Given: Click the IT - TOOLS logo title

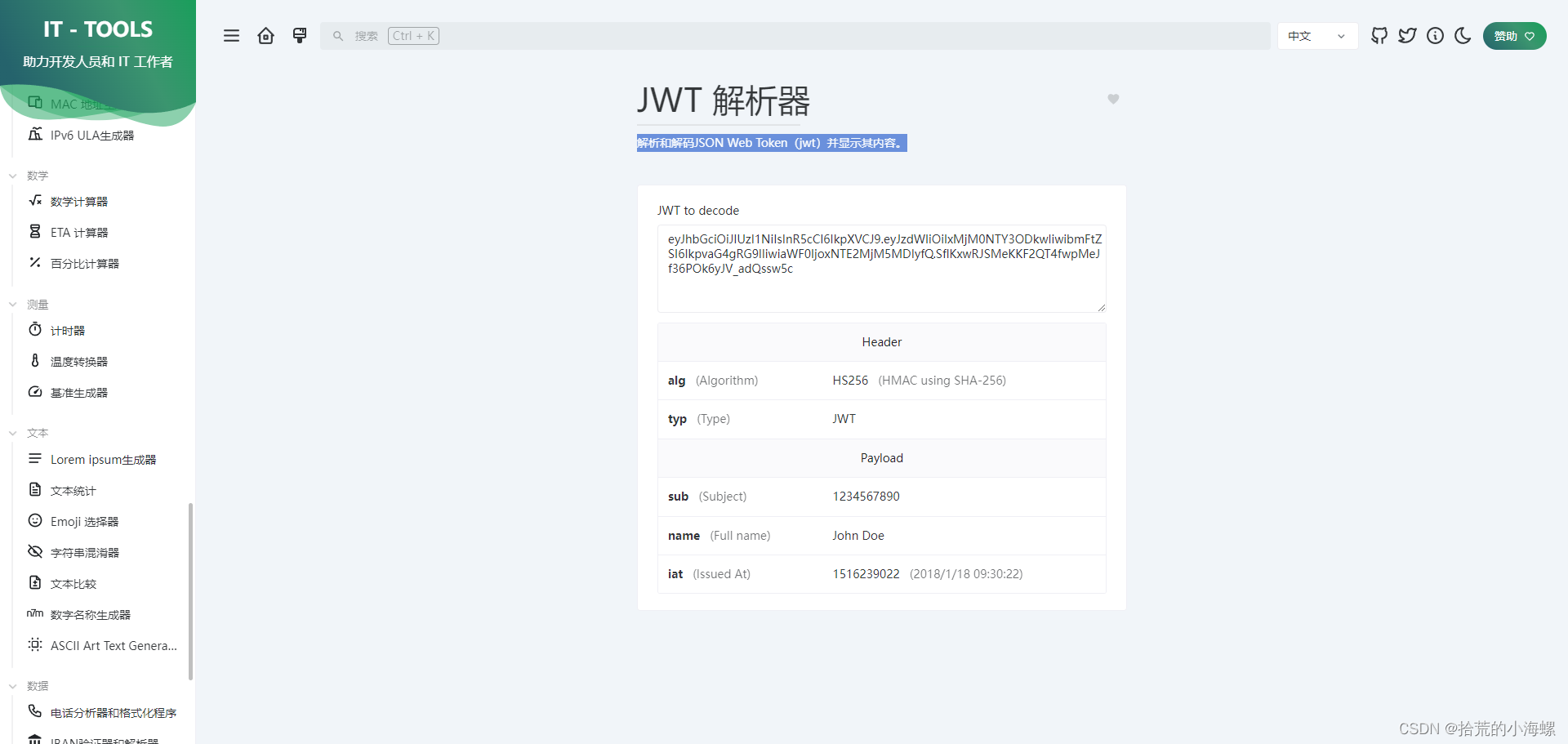Looking at the screenshot, I should (x=98, y=29).
